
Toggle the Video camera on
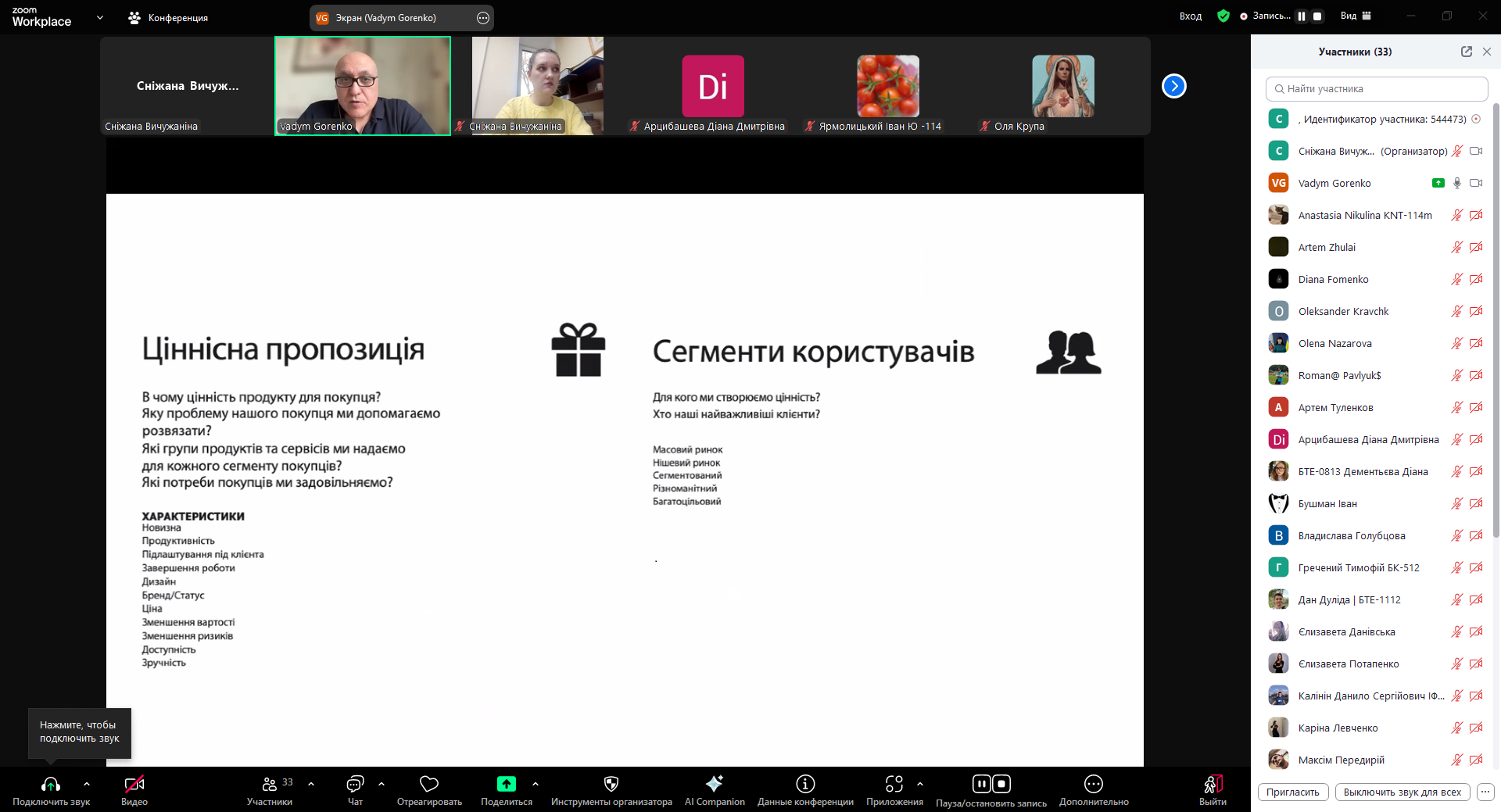[x=134, y=784]
